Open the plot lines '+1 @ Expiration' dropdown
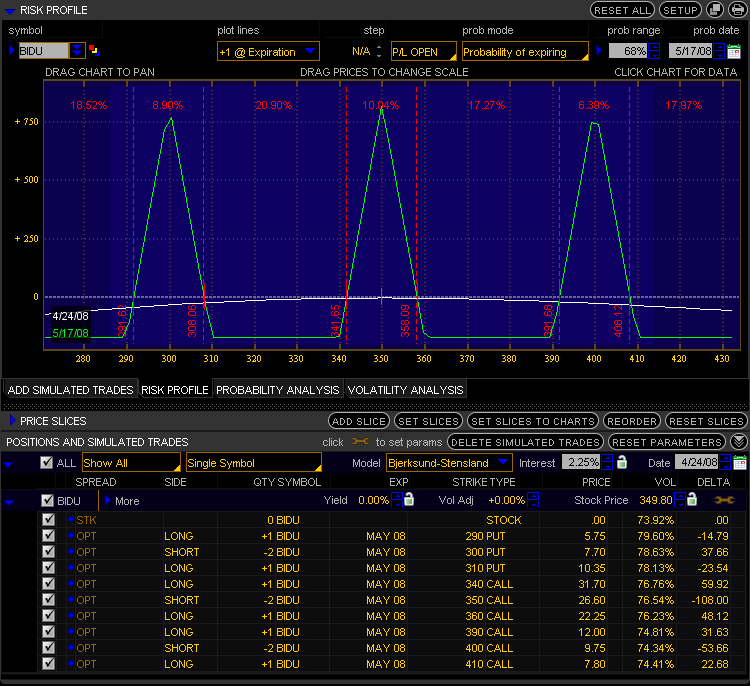Screen dimensions: 750x686 tap(268, 51)
